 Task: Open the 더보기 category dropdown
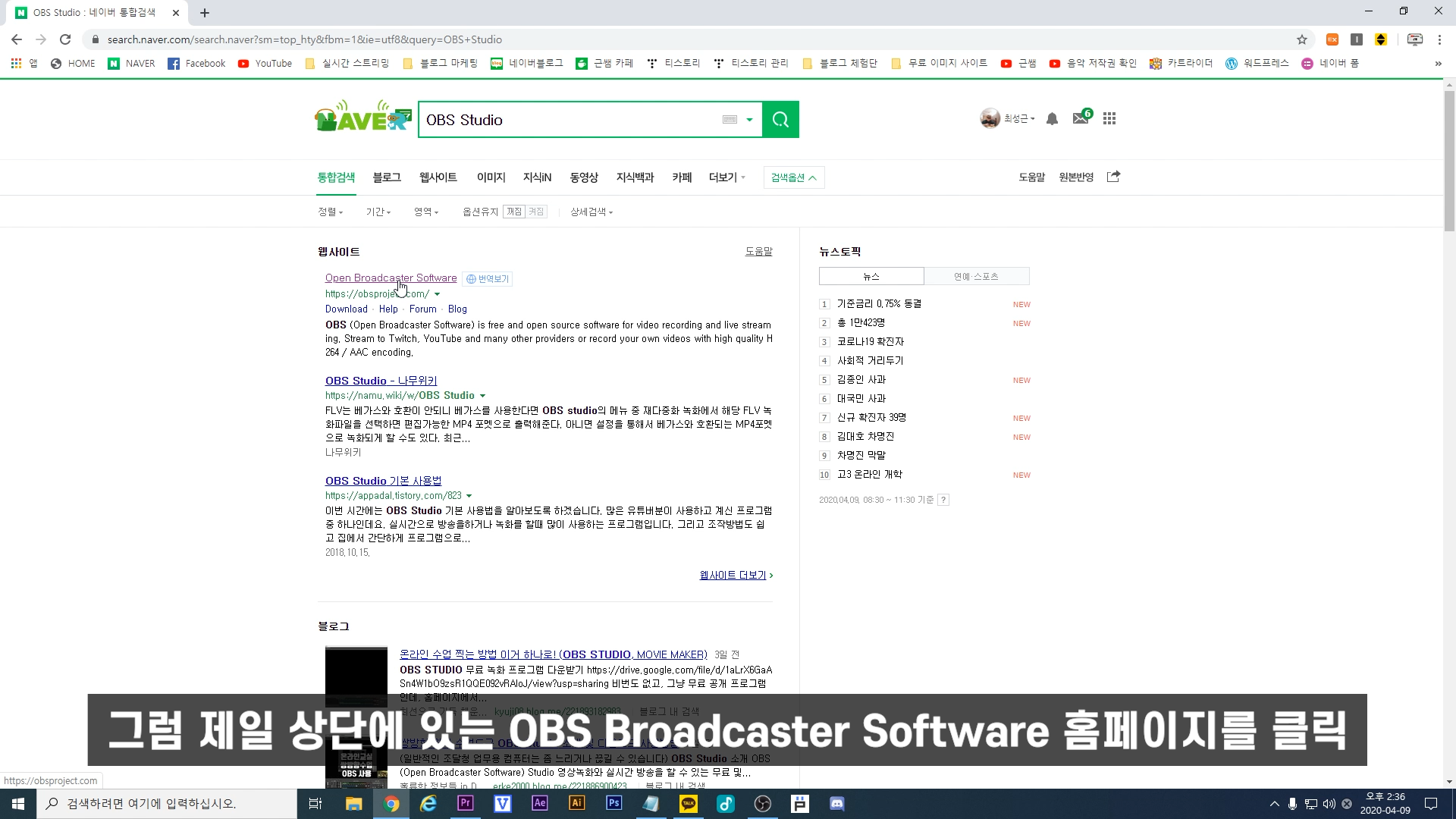pos(726,177)
